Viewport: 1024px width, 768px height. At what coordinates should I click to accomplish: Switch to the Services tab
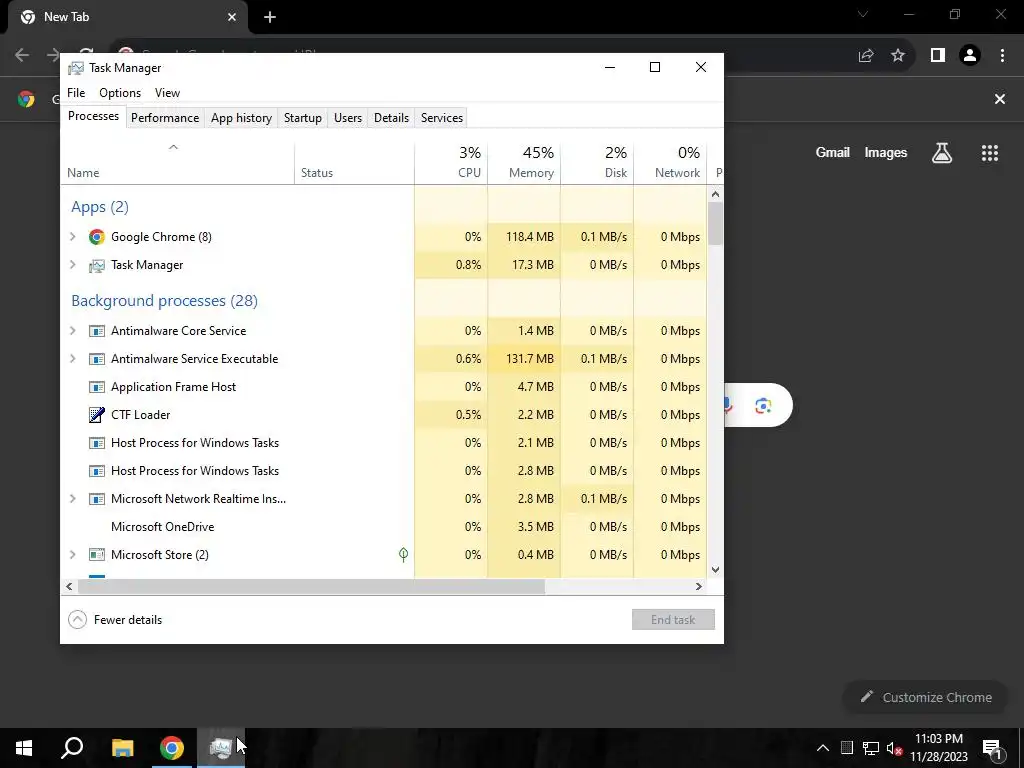click(x=441, y=118)
